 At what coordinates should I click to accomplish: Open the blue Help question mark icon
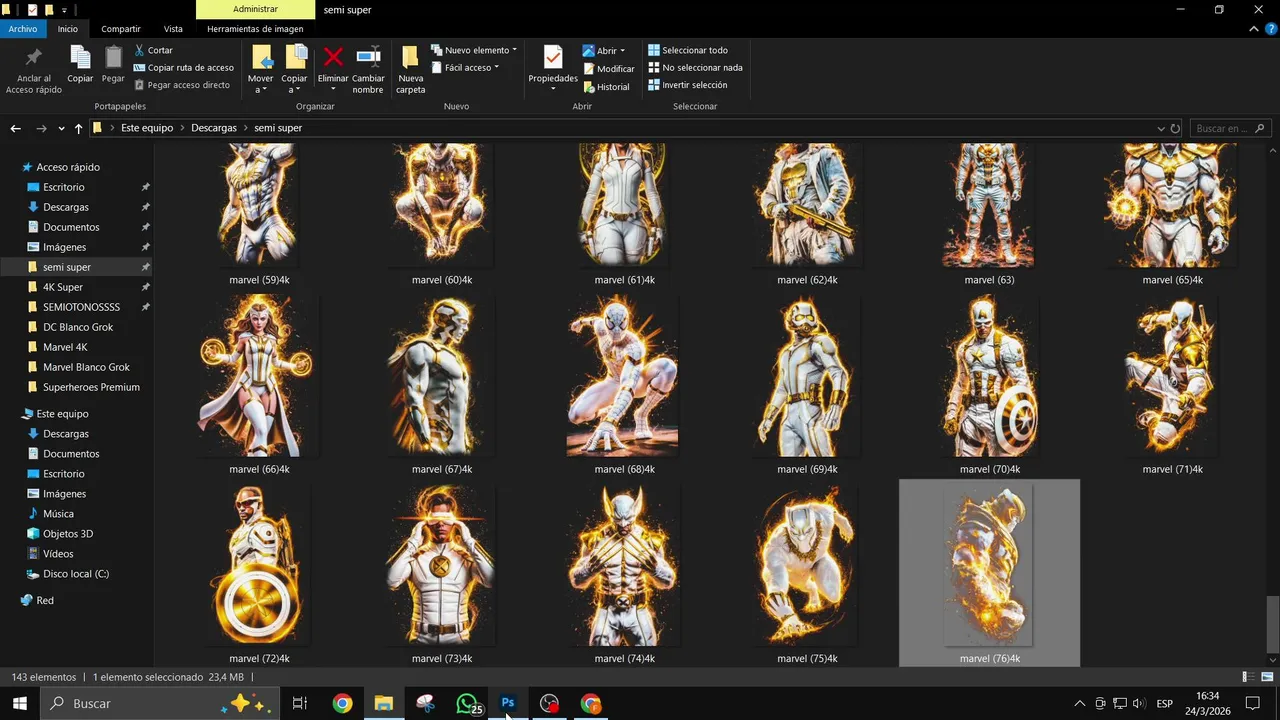click(x=1269, y=29)
